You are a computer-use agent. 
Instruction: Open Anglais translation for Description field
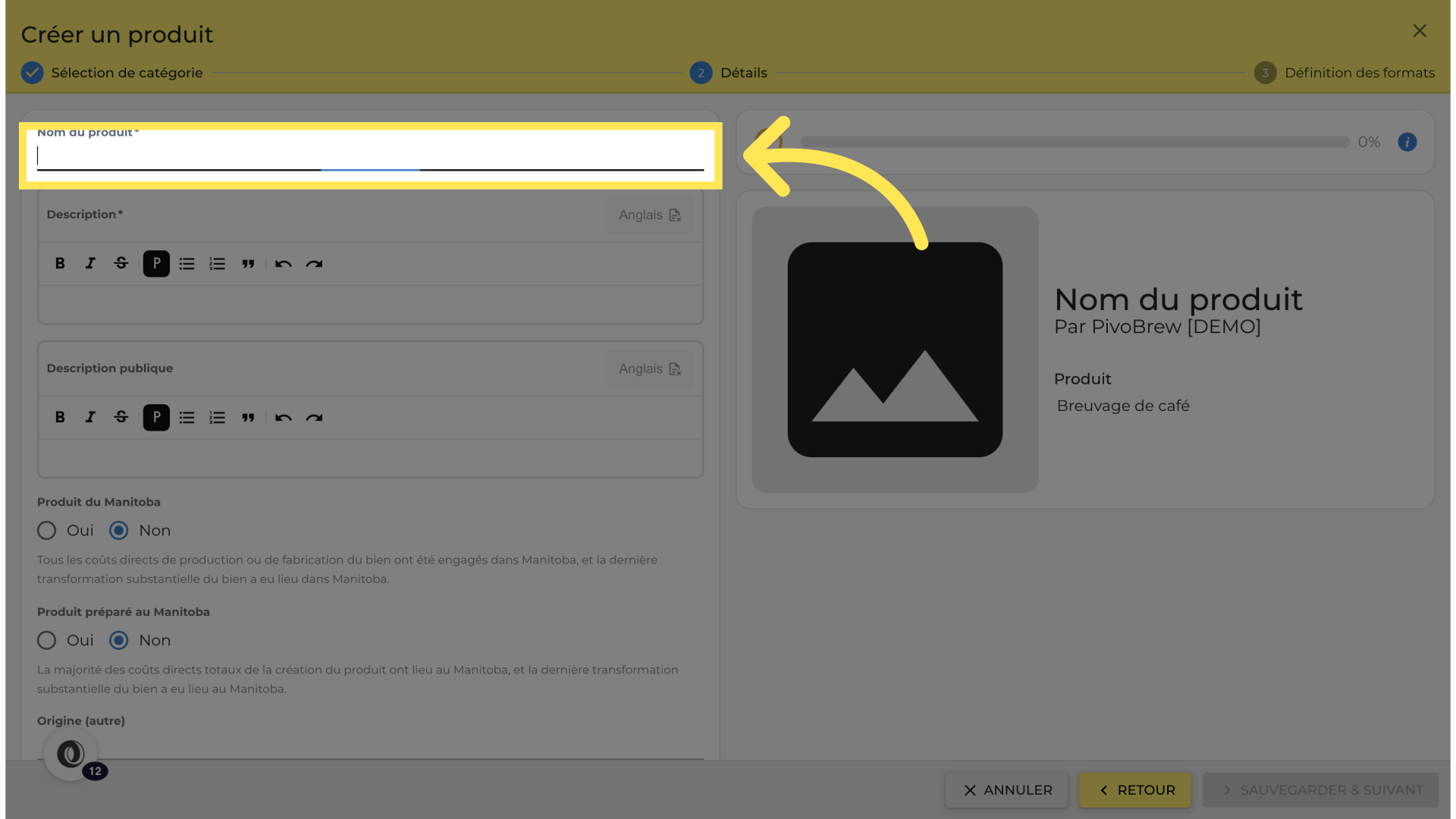(650, 215)
